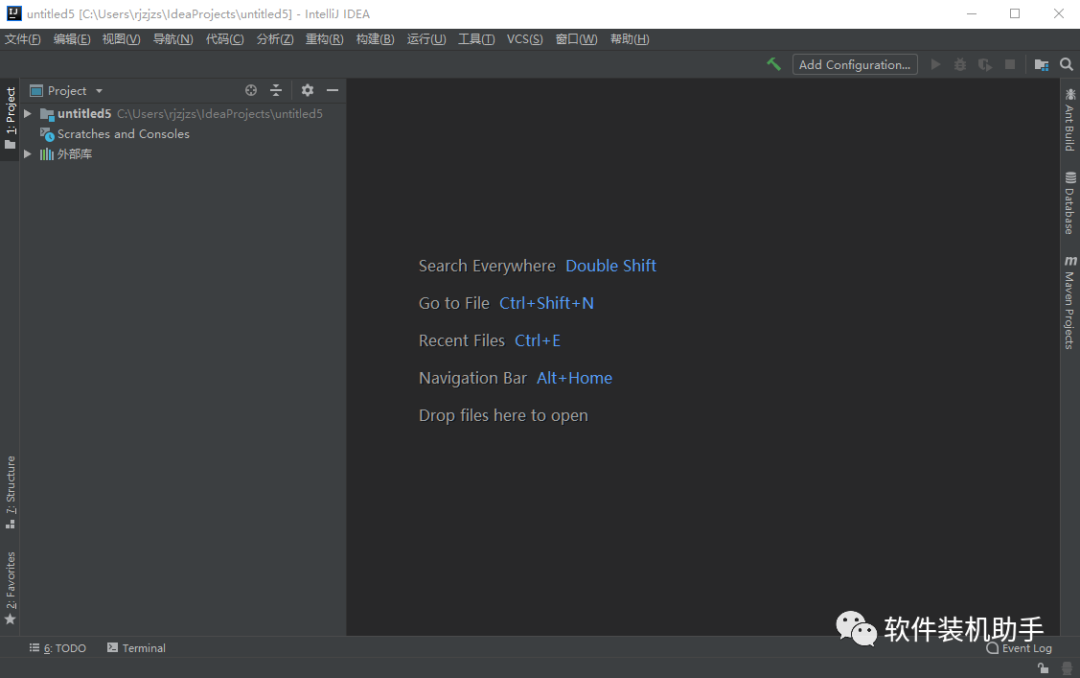
Task: Open the Ant Build tool window
Action: tap(1070, 119)
